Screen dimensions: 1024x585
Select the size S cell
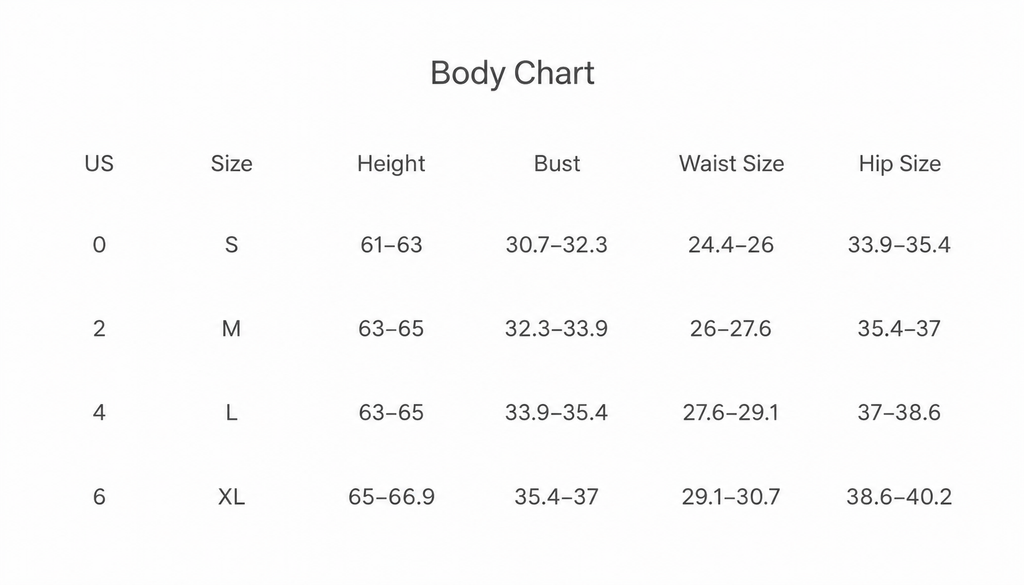pyautogui.click(x=231, y=245)
